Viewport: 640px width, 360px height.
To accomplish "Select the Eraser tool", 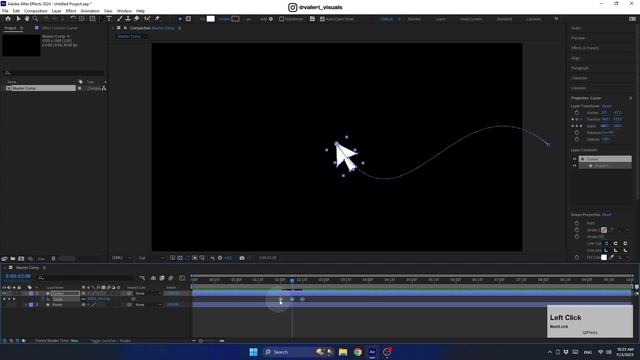I will click(137, 19).
